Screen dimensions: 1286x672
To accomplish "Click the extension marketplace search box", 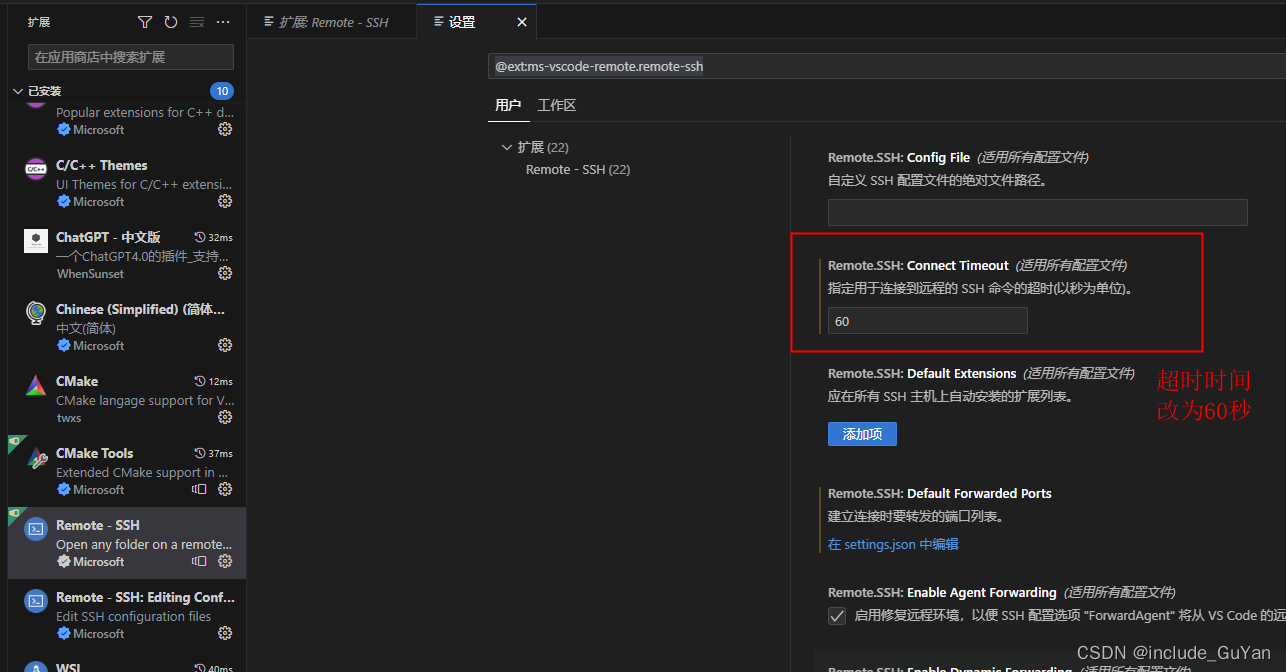I will click(131, 57).
